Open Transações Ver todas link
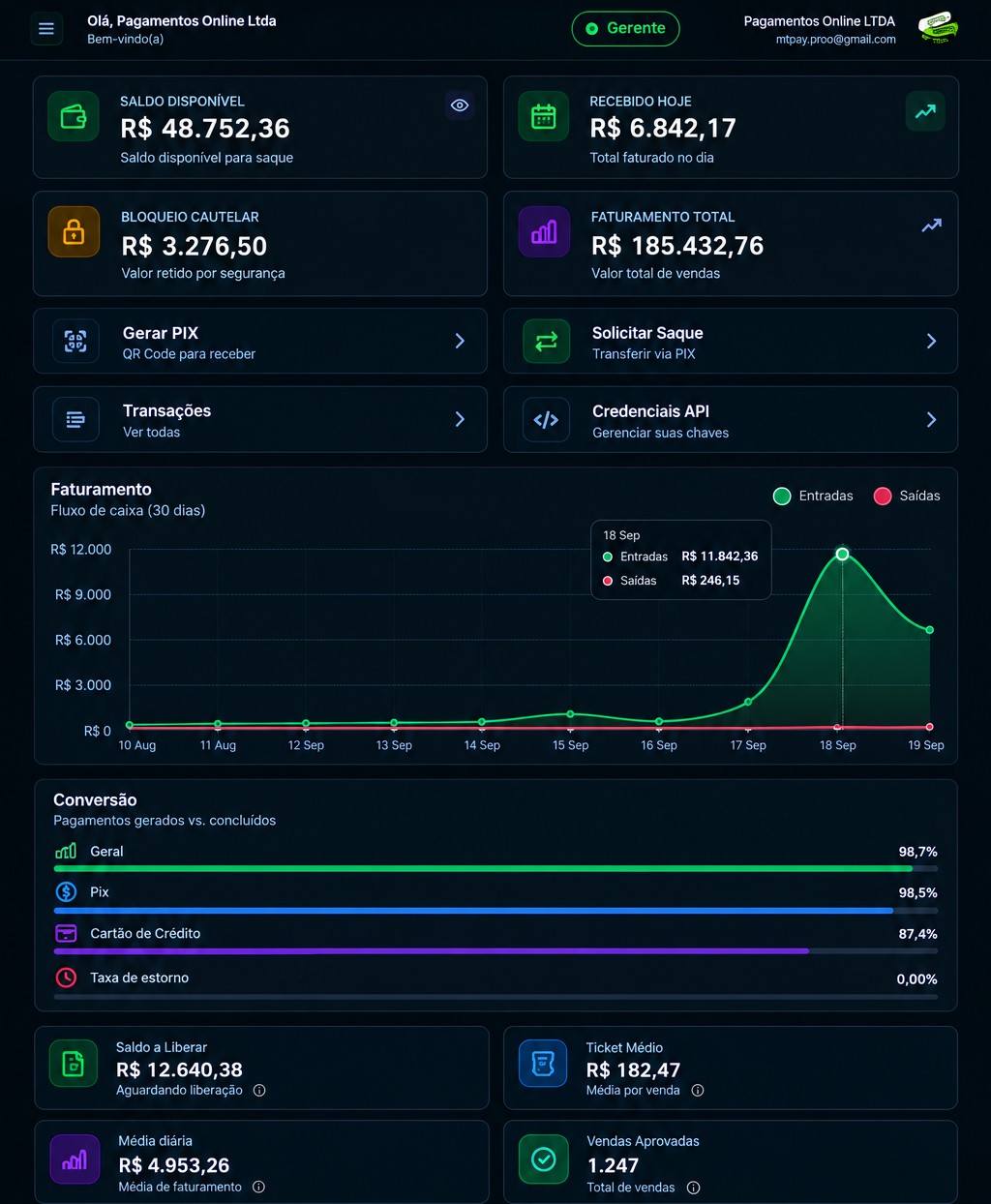 (260, 419)
